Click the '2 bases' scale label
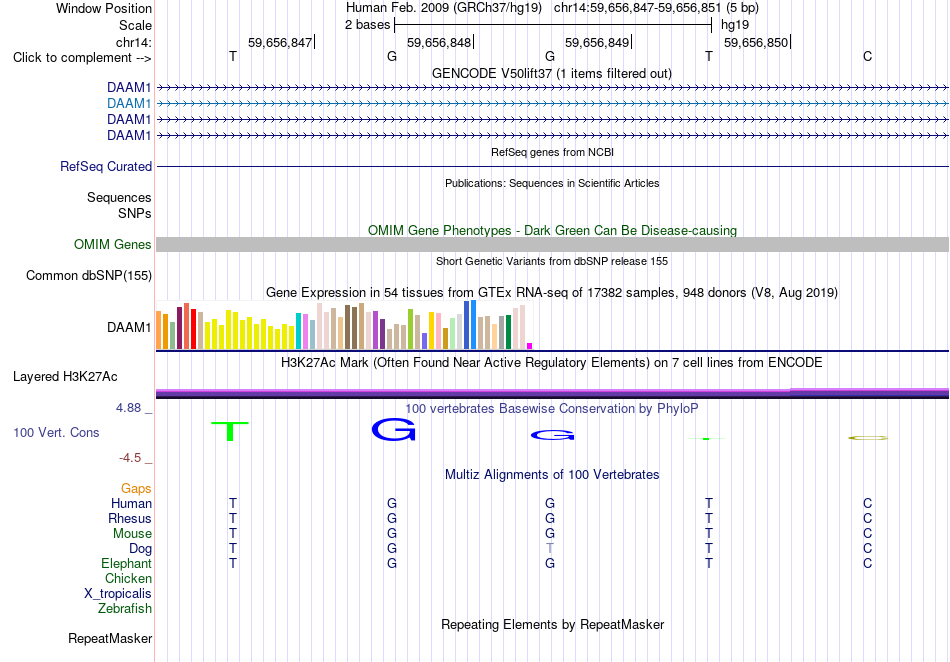The height and width of the screenshot is (662, 950). (x=367, y=25)
